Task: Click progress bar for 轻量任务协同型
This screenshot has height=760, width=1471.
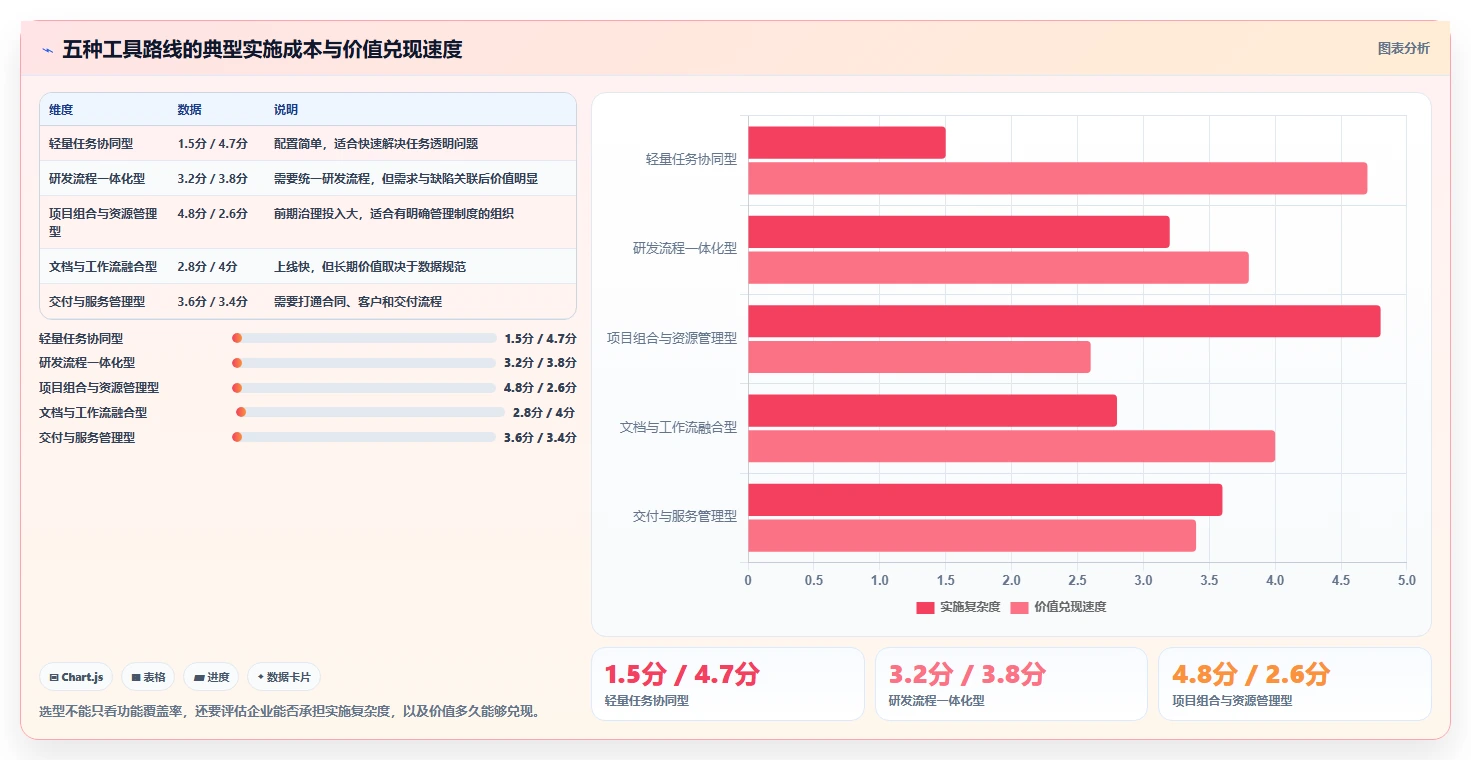Action: coord(364,338)
